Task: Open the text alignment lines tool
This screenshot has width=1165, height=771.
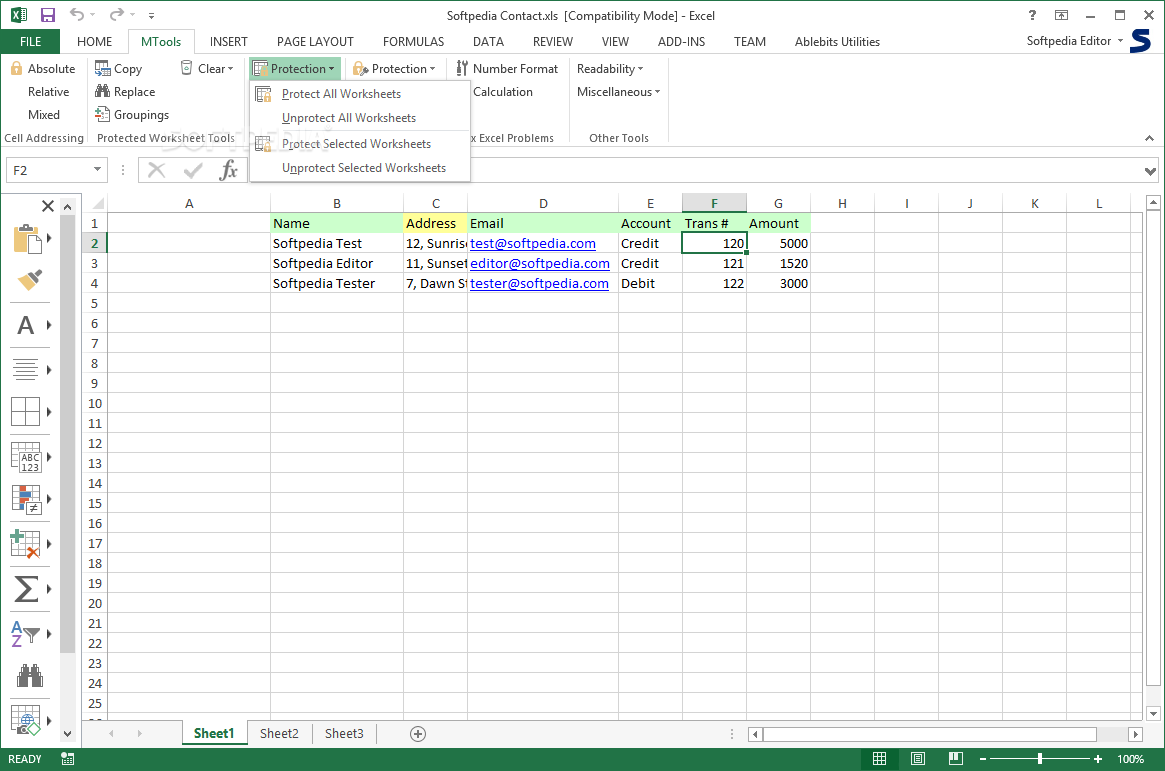Action: (25, 369)
